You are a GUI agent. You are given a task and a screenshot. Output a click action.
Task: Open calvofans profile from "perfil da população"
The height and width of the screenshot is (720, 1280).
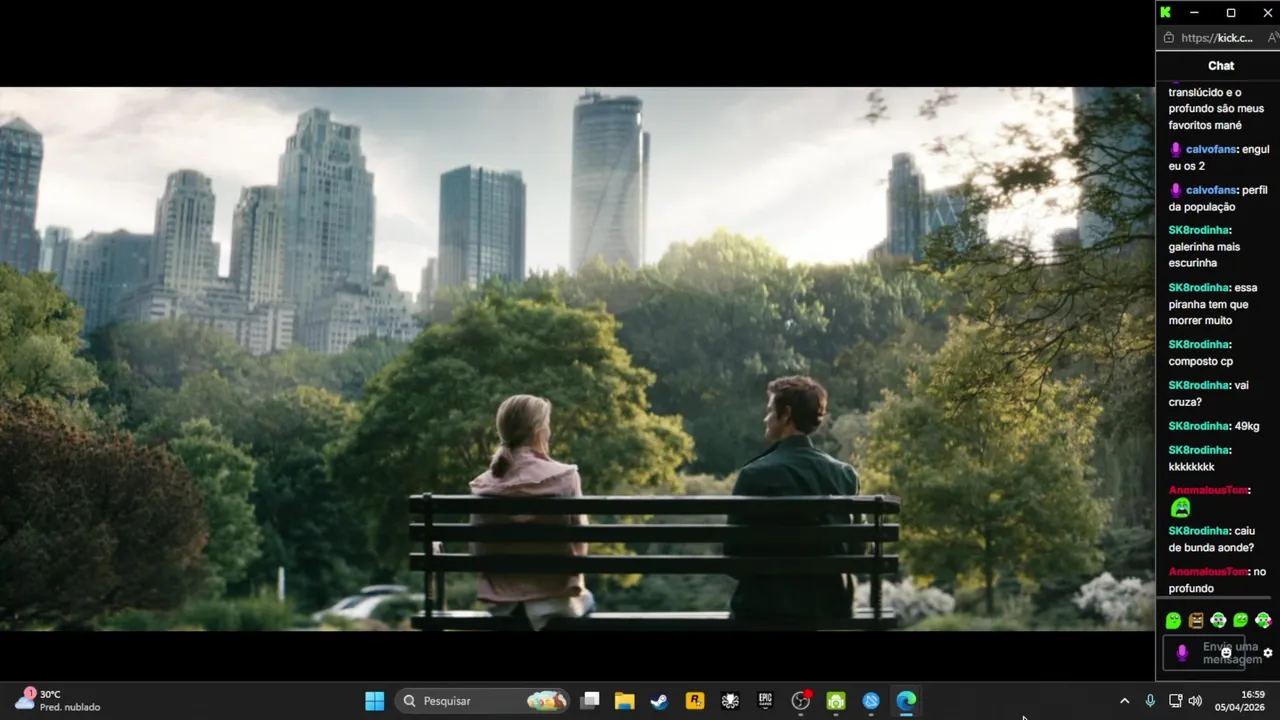(1211, 190)
